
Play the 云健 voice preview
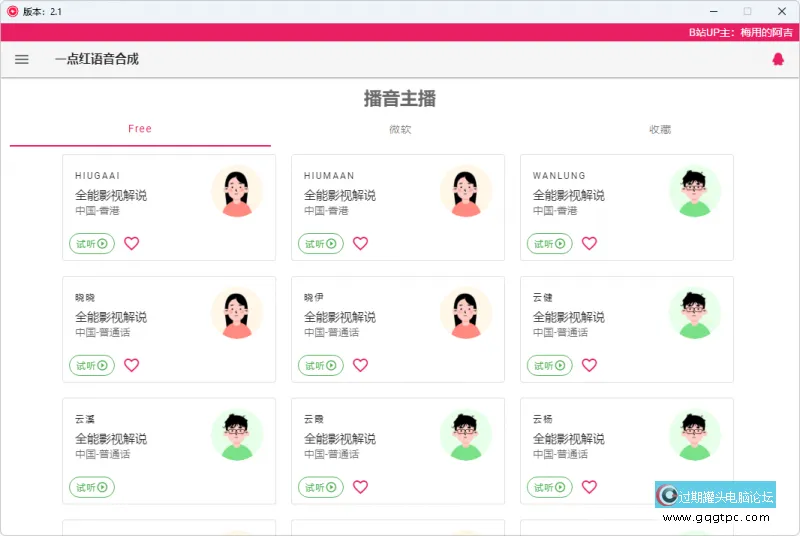[x=550, y=365]
